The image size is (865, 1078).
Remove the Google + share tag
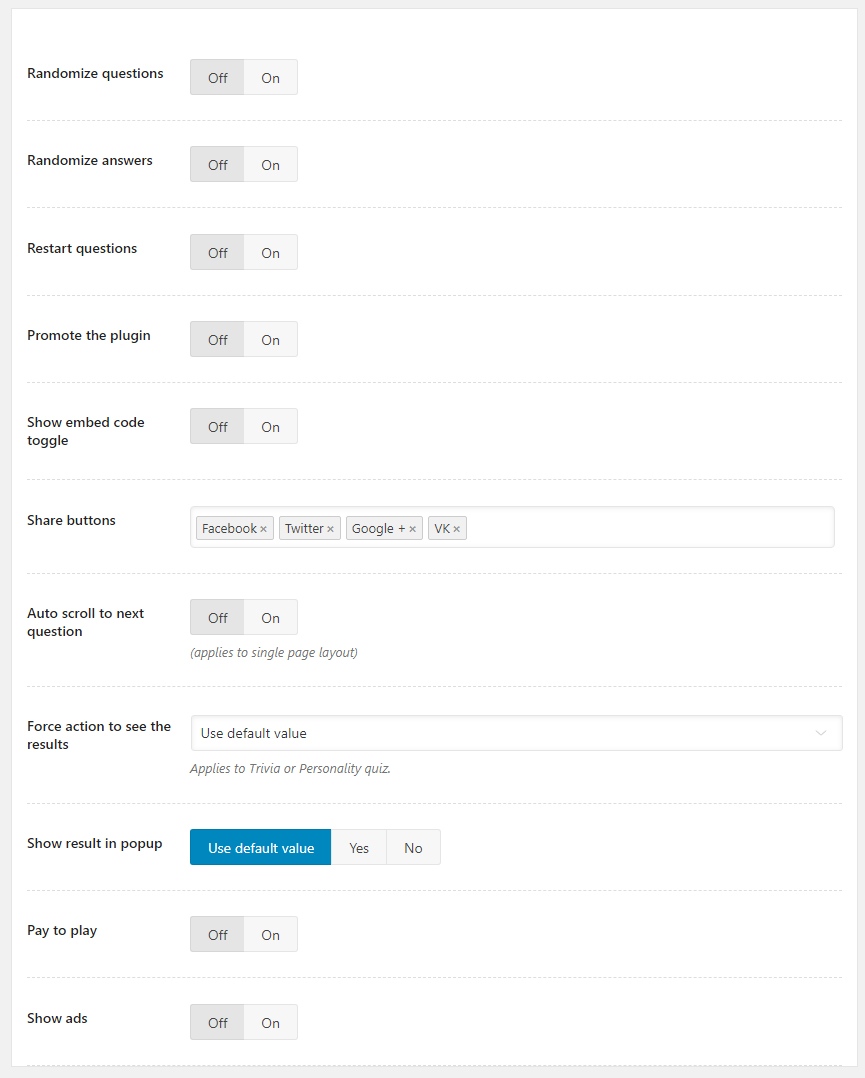tap(412, 529)
